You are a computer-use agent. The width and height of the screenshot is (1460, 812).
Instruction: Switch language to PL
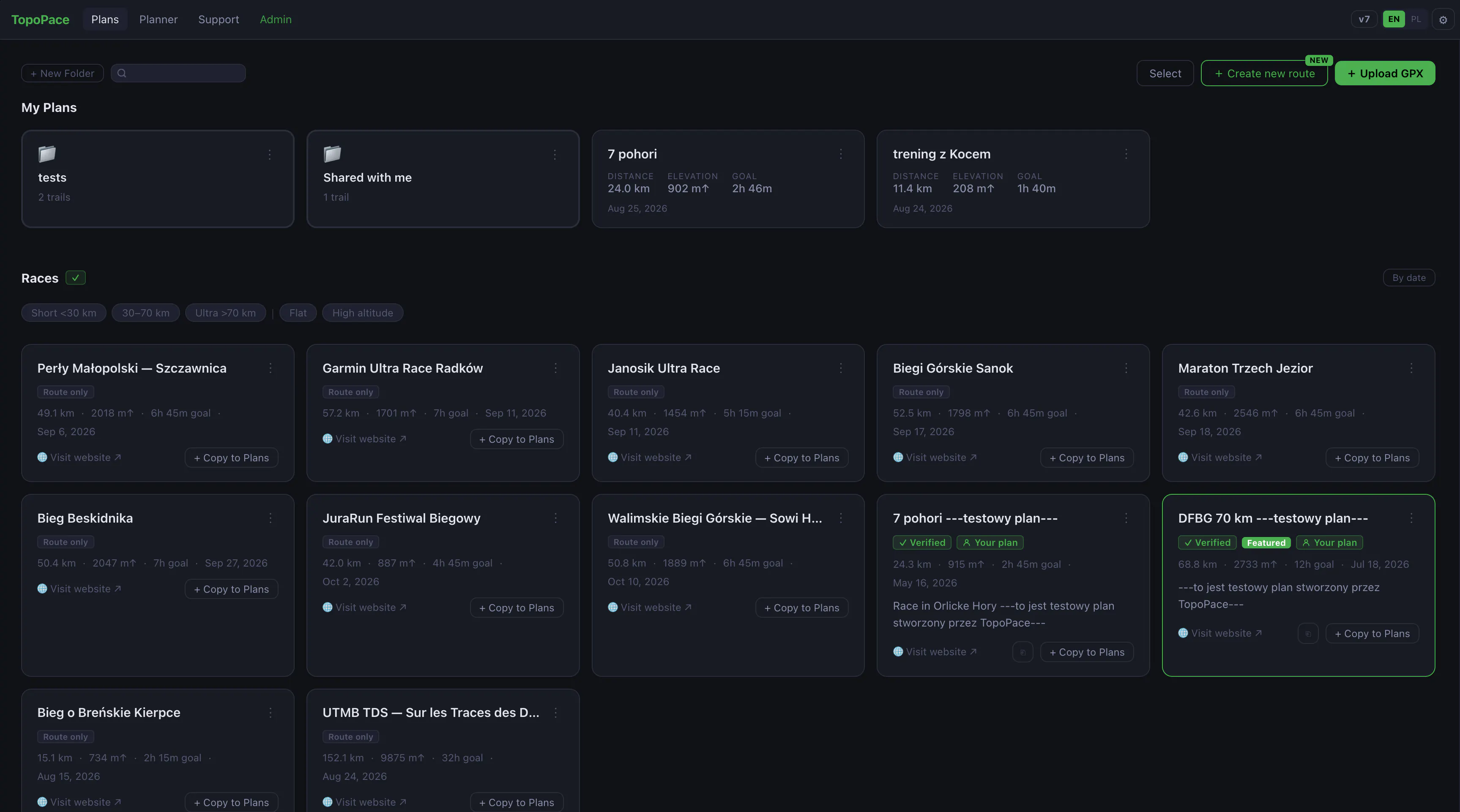click(1416, 19)
